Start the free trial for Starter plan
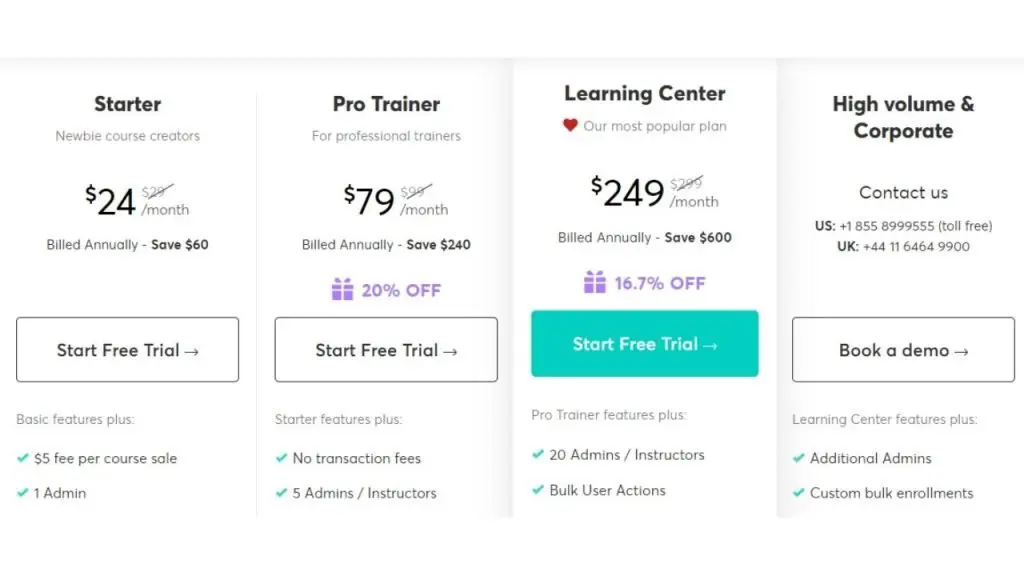The image size is (1024, 576). click(127, 350)
